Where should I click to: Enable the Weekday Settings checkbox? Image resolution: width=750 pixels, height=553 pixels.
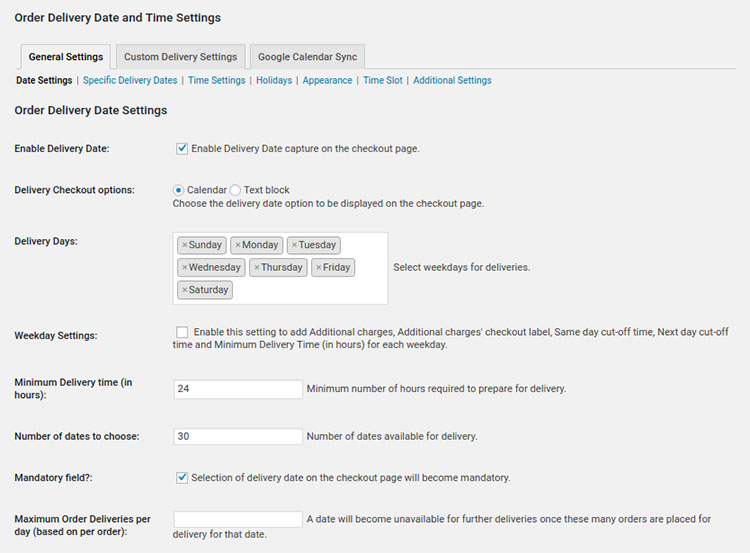[182, 332]
